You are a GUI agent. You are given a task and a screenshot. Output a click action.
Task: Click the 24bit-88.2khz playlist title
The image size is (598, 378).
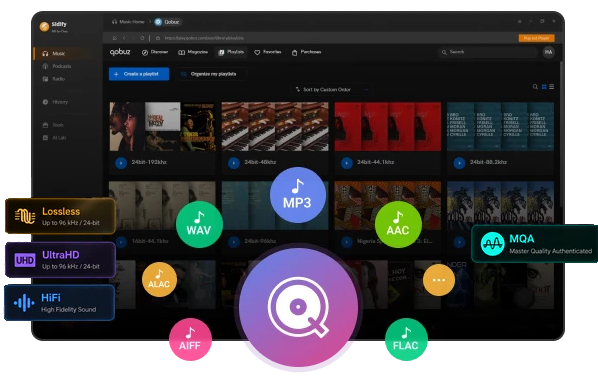tap(488, 162)
